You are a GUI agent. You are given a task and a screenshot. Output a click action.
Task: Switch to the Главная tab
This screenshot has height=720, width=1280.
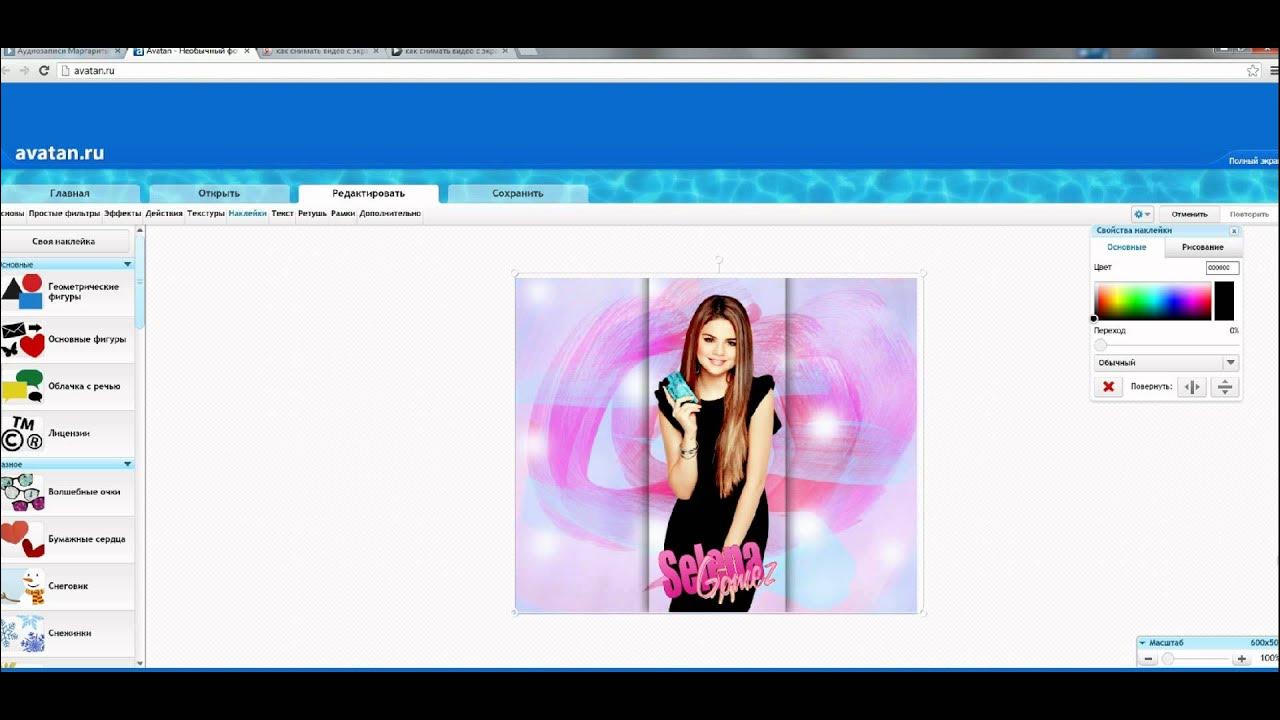point(70,194)
